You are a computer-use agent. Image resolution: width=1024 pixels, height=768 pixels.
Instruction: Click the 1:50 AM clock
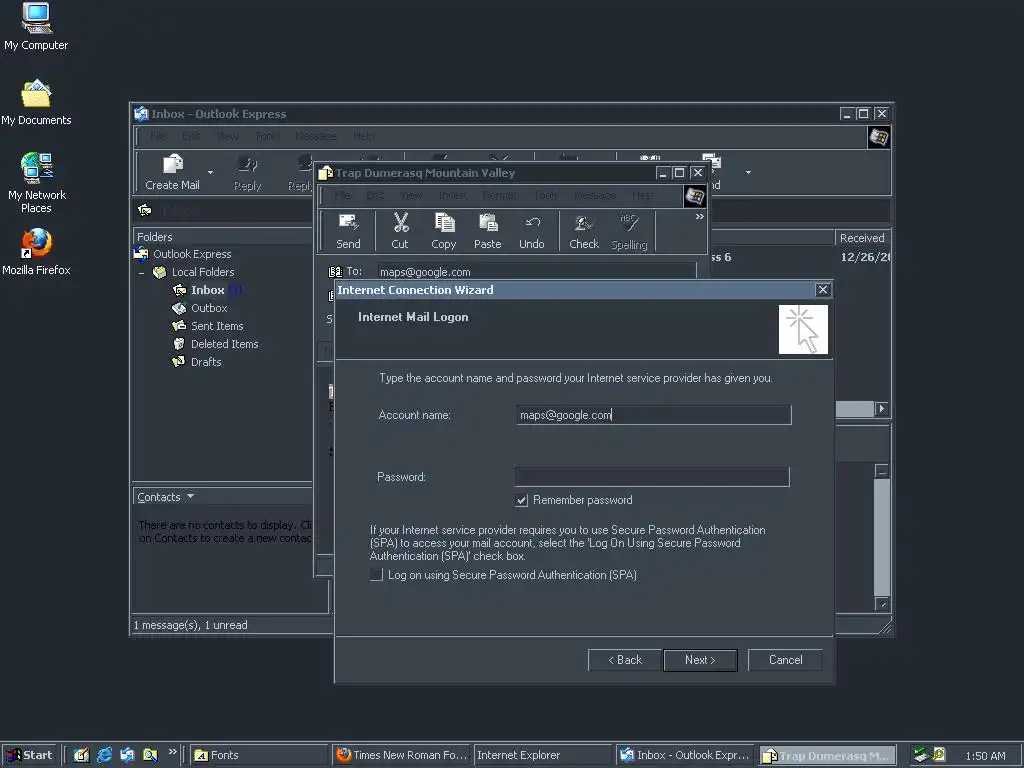tap(985, 756)
